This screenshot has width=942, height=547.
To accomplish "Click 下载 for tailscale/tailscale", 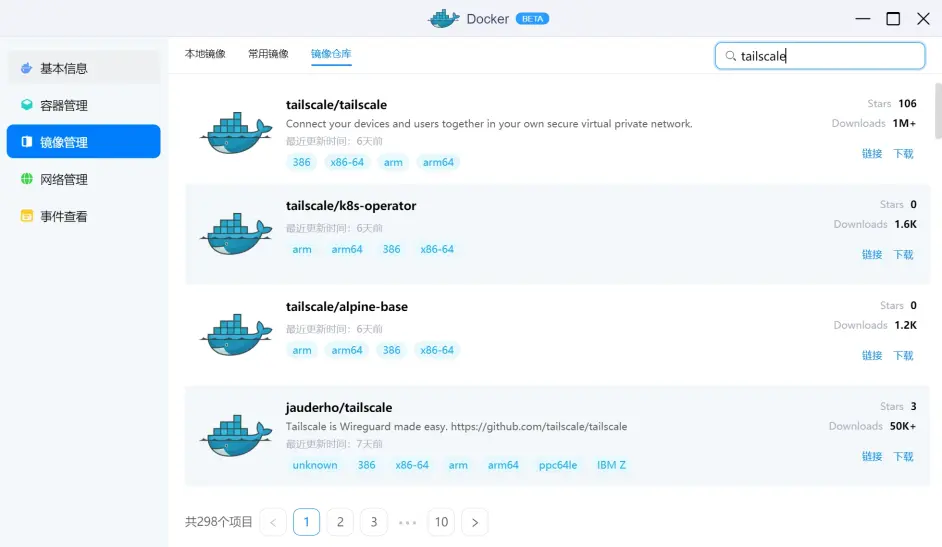I will click(903, 154).
